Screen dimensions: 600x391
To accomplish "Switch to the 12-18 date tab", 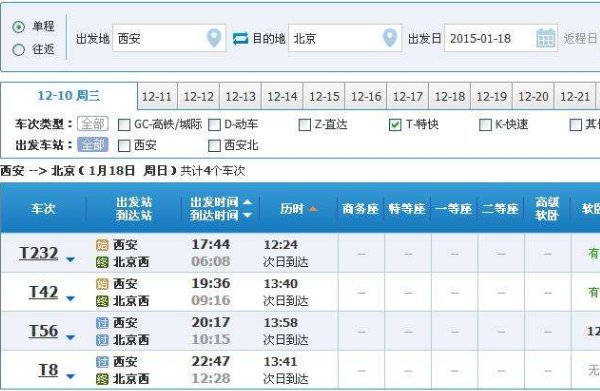I will click(450, 96).
